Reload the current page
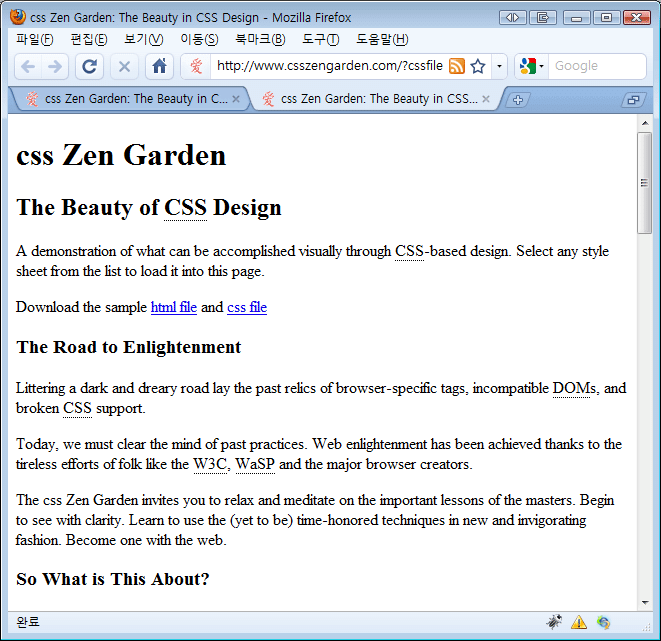 [x=89, y=66]
